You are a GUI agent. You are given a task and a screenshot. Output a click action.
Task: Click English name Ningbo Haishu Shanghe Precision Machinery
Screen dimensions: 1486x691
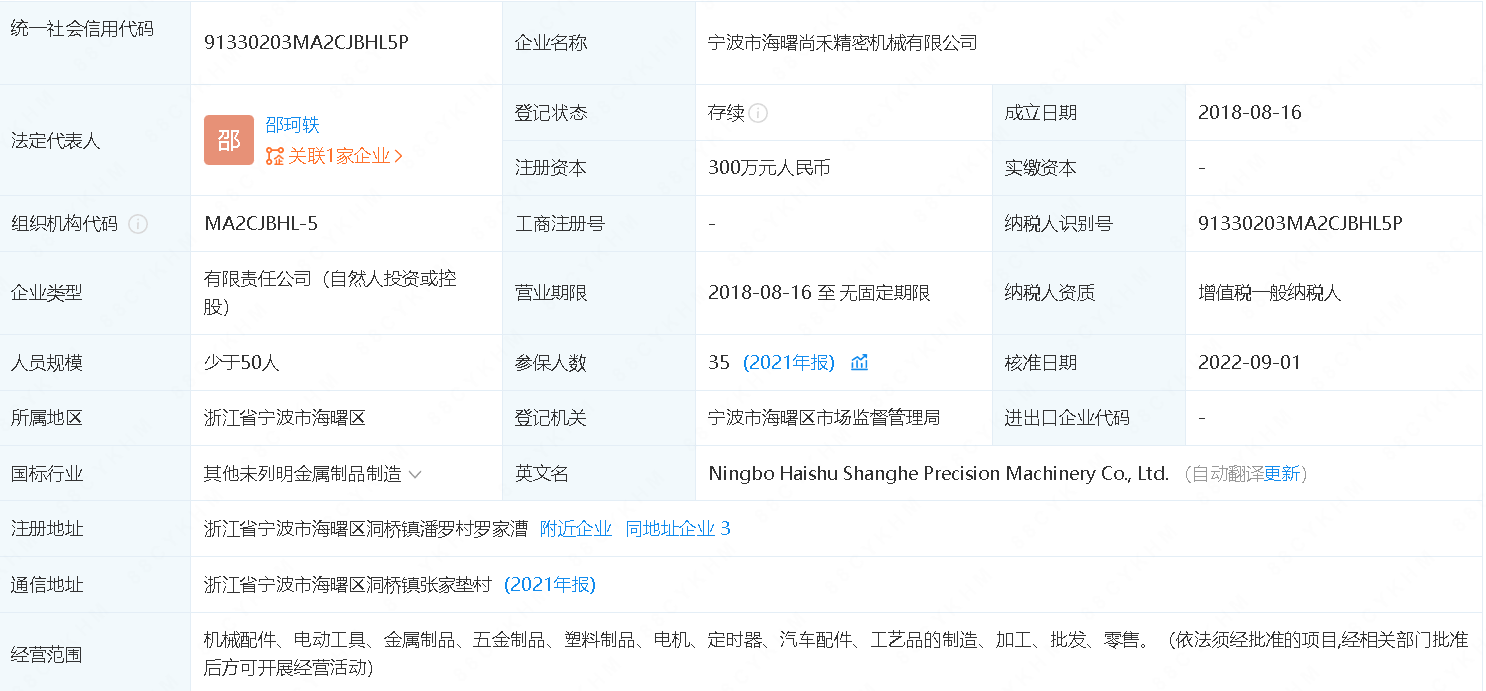click(x=939, y=474)
